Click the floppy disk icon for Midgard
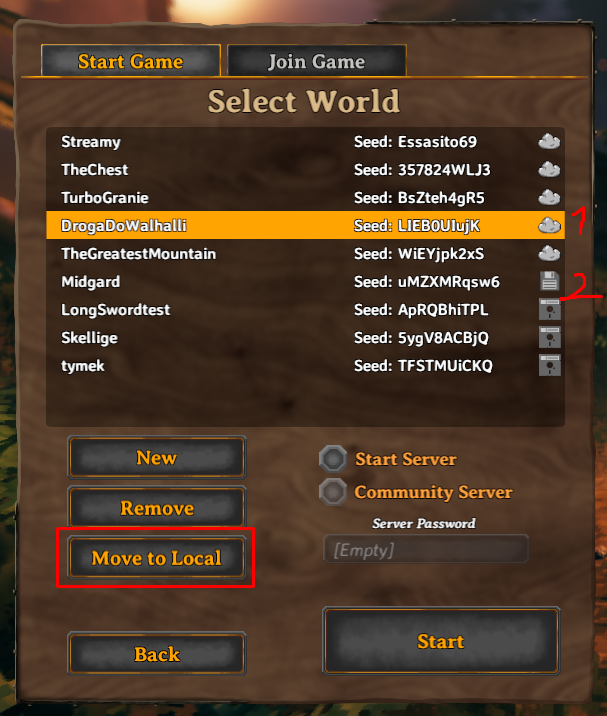The image size is (607, 716). pyautogui.click(x=549, y=281)
